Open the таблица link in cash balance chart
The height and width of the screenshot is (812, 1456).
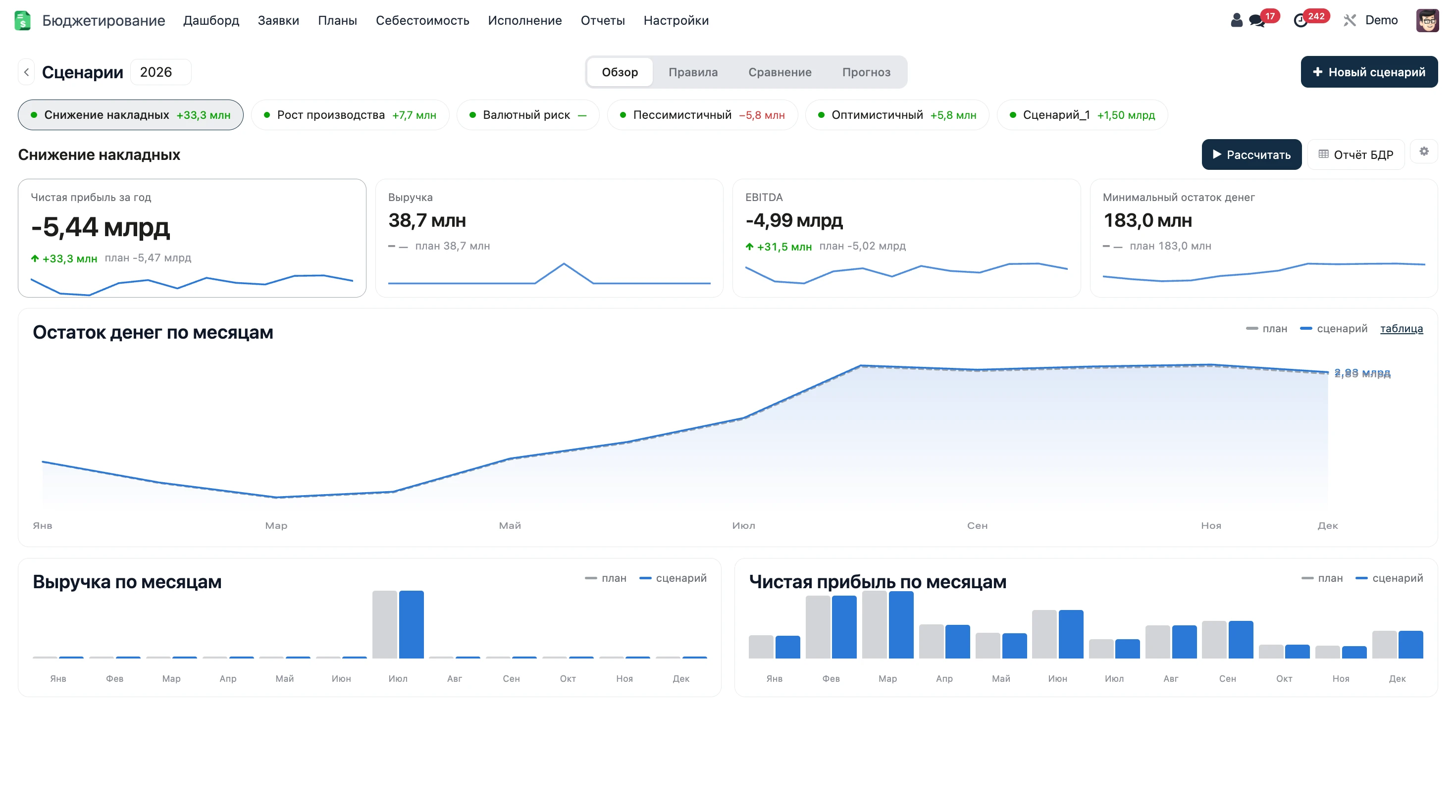(x=1401, y=328)
